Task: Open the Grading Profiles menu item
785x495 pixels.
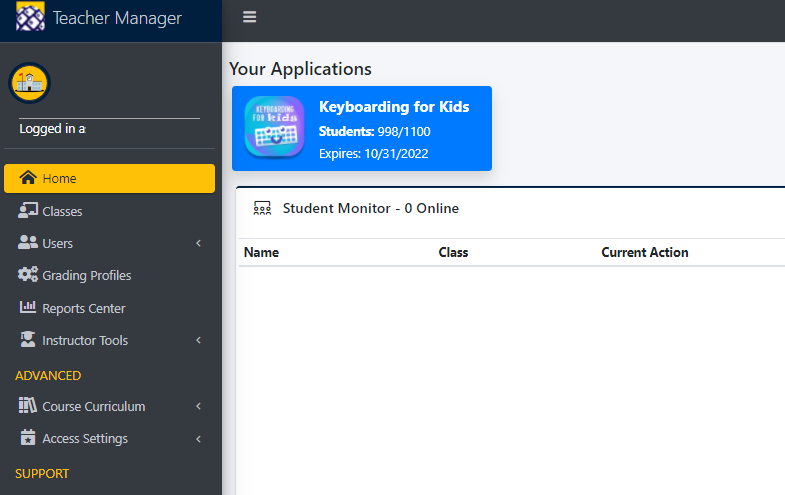Action: (109, 275)
